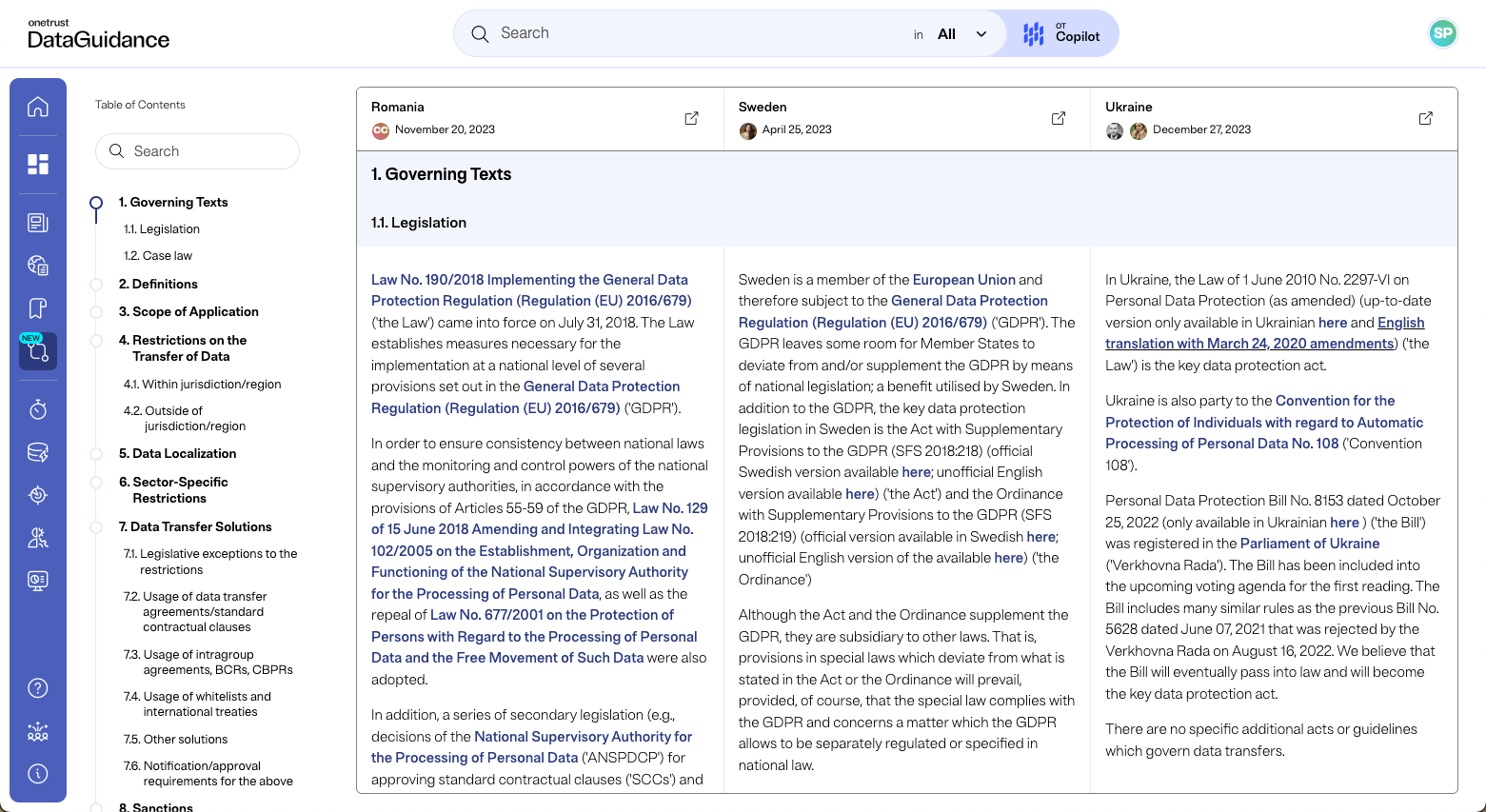Click the Table of Contents search field

coord(198,151)
